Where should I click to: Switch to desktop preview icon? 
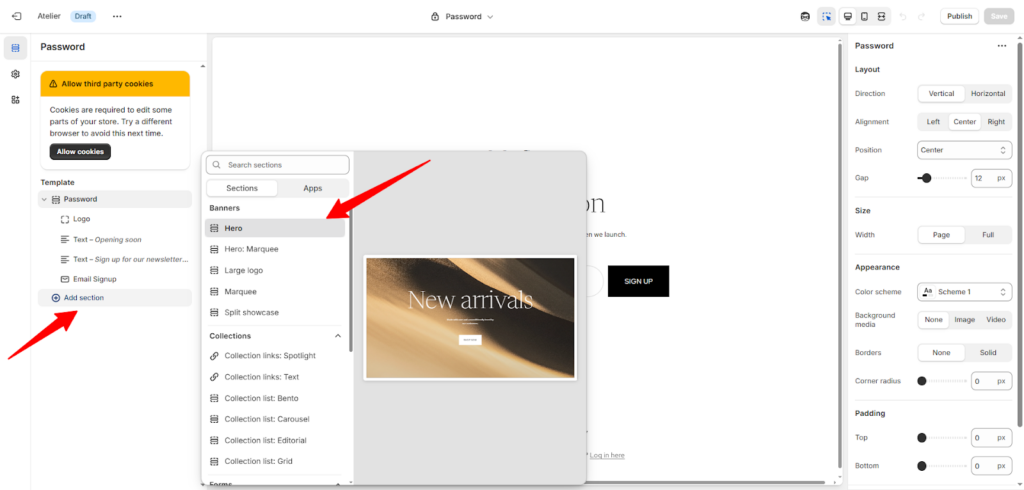847,16
